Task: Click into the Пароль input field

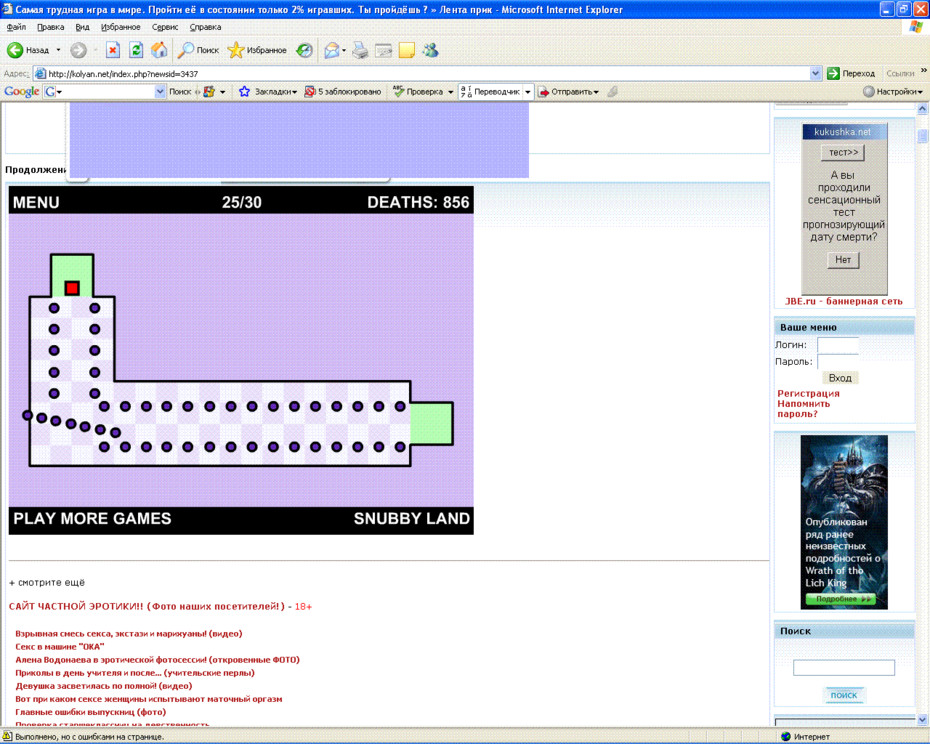Action: tap(837, 362)
